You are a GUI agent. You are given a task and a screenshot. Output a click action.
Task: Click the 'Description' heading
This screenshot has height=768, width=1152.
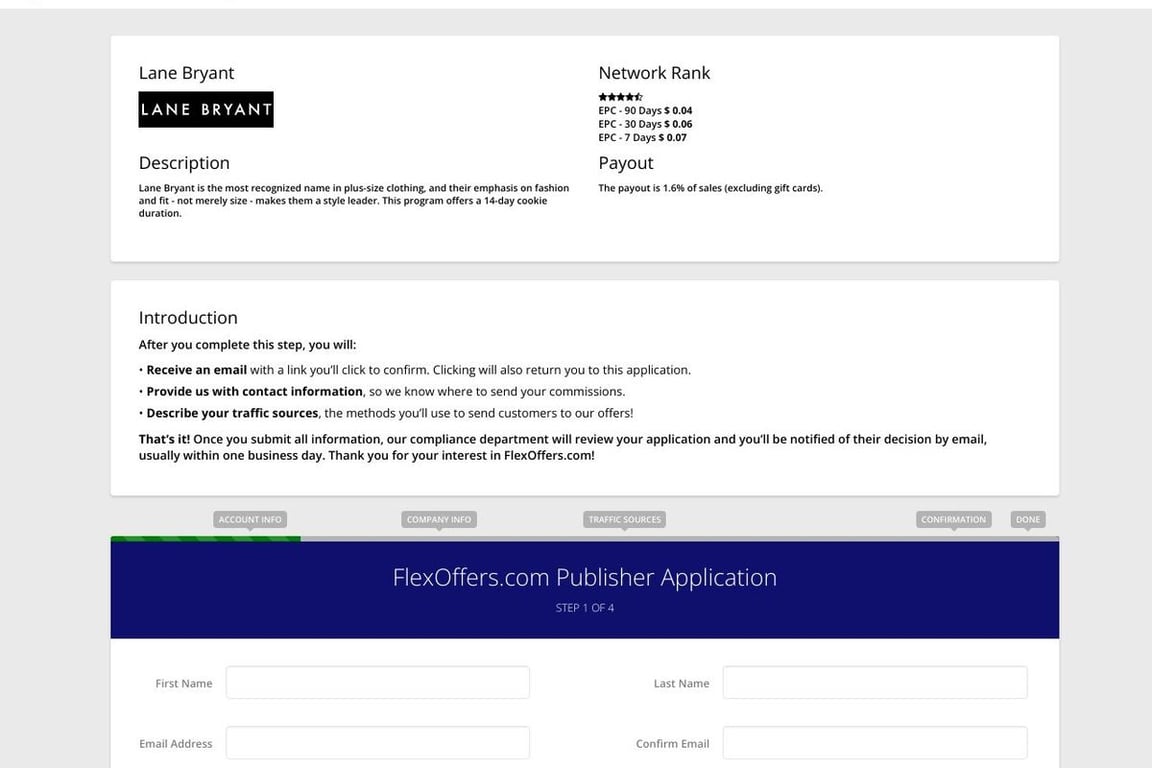[184, 163]
